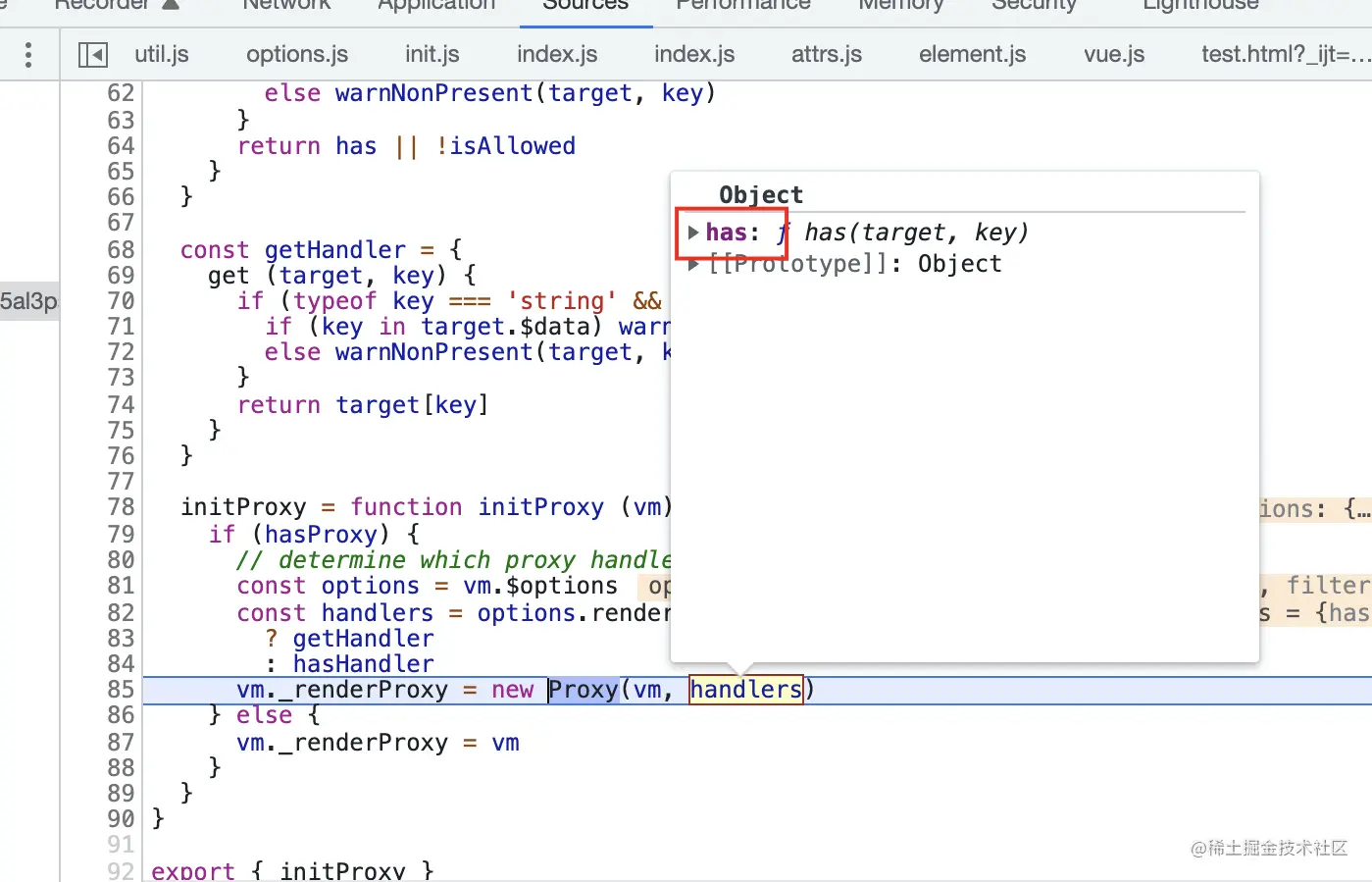1372x882 pixels.
Task: Add a breakpoint at line number 81
Action: click(121, 586)
